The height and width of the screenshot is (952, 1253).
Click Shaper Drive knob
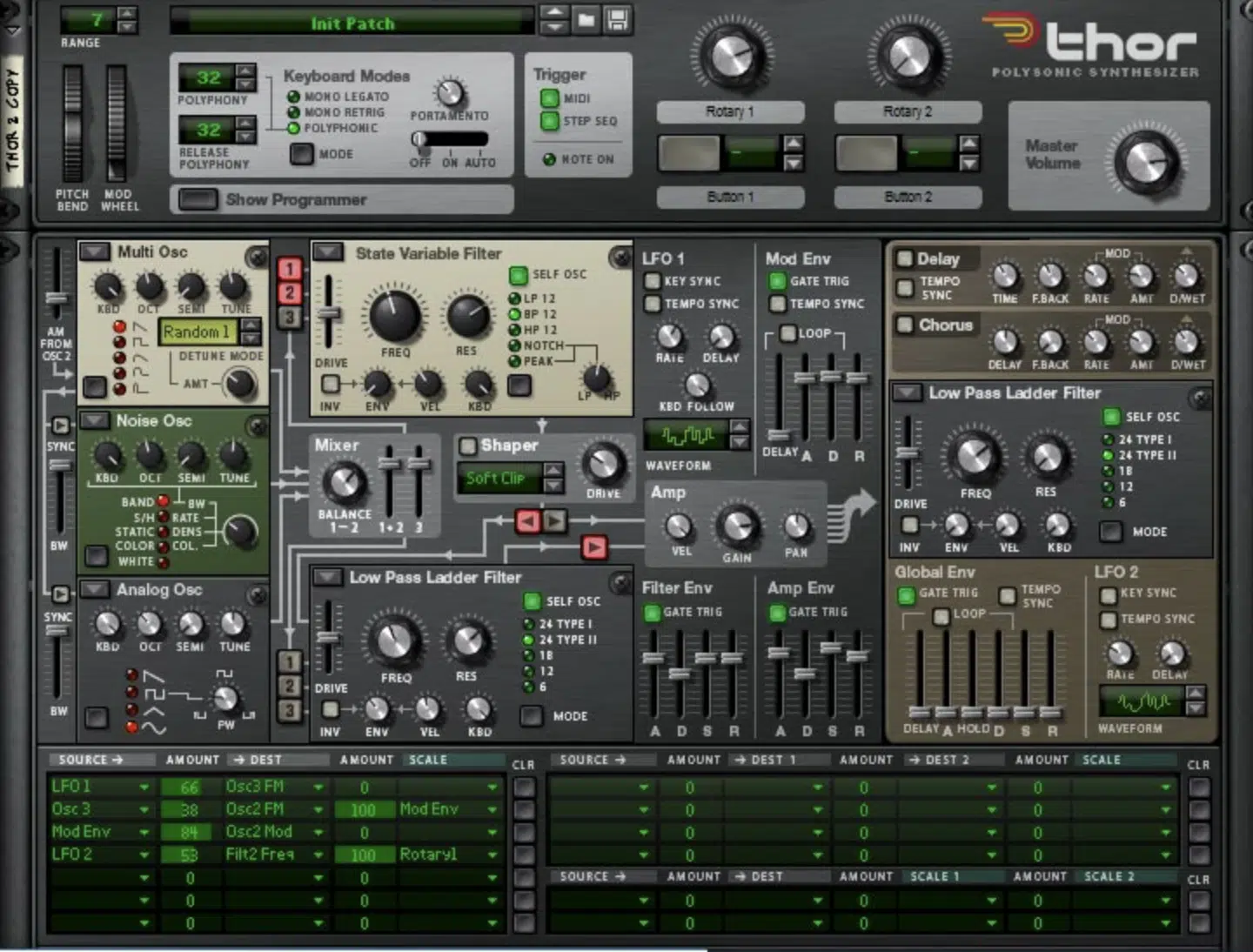tap(603, 464)
